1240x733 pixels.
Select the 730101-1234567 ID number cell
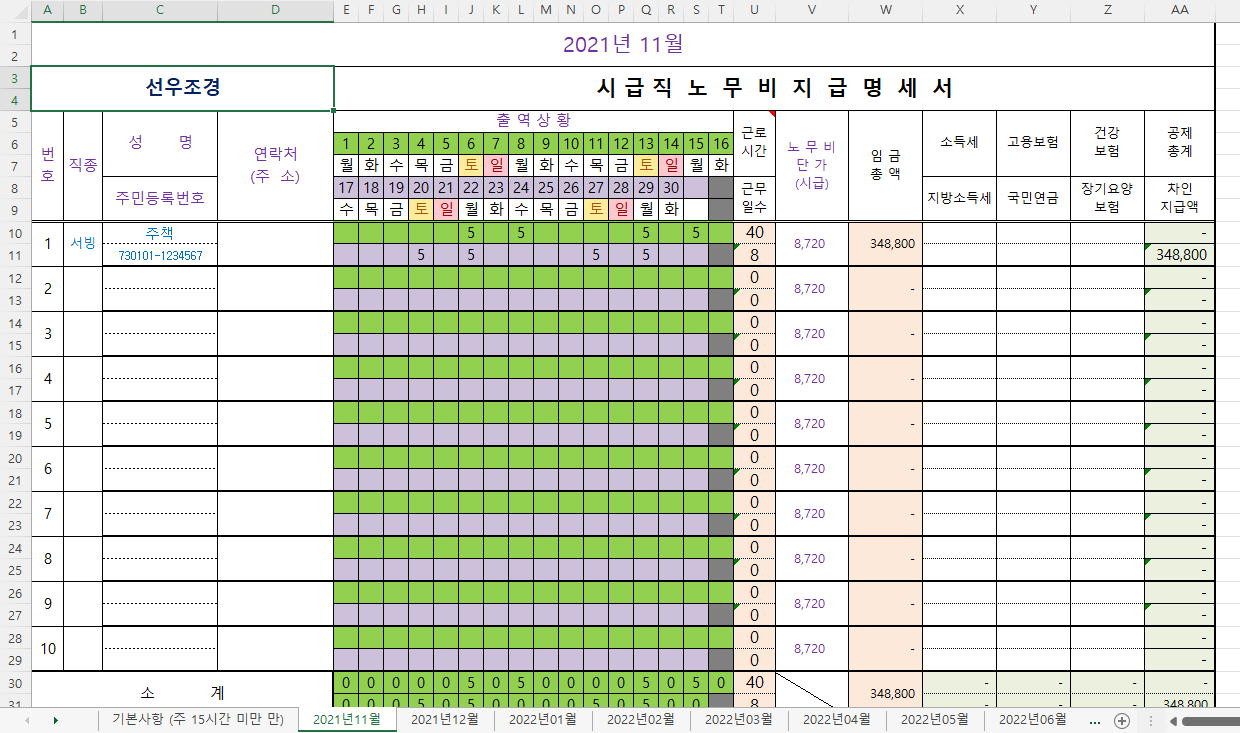[160, 255]
